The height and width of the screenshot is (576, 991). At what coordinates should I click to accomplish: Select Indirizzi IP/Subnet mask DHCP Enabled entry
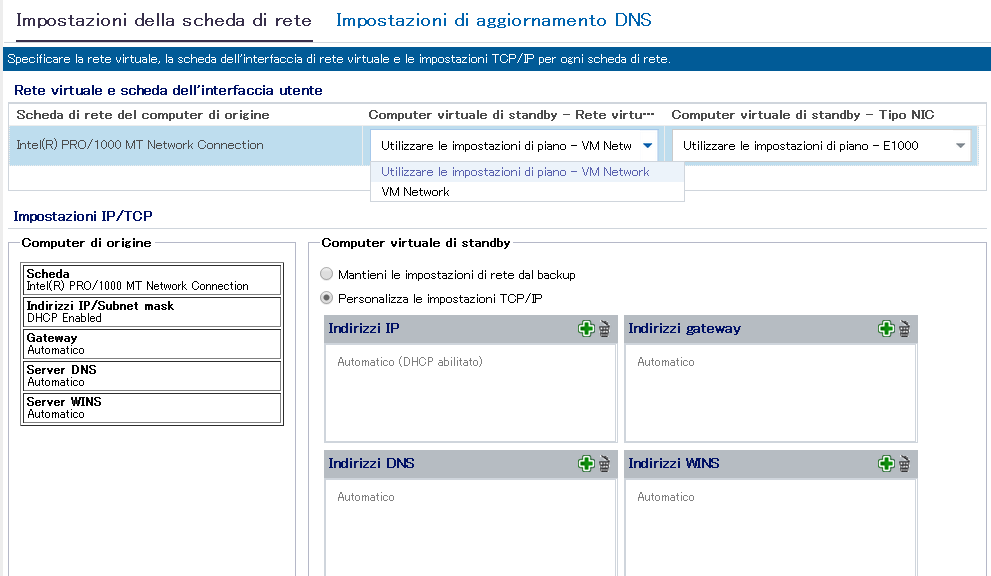pyautogui.click(x=152, y=312)
